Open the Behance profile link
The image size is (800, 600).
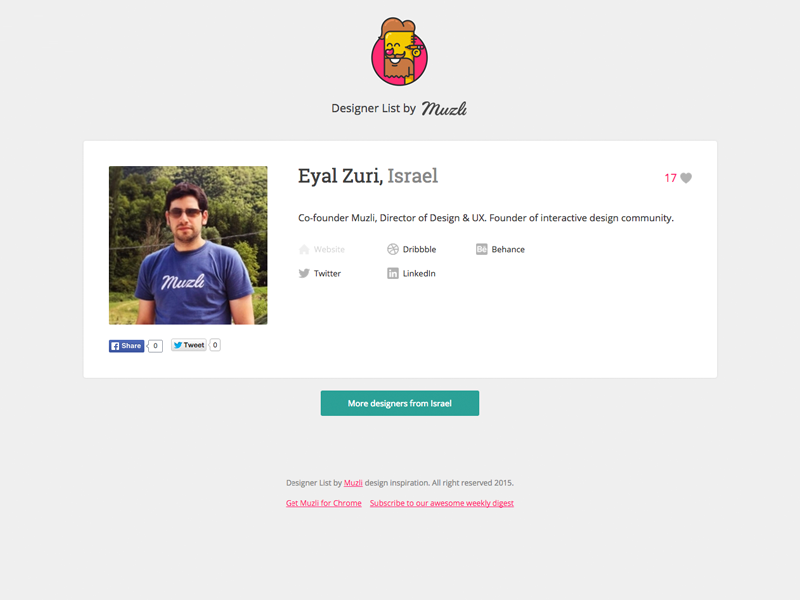(508, 249)
